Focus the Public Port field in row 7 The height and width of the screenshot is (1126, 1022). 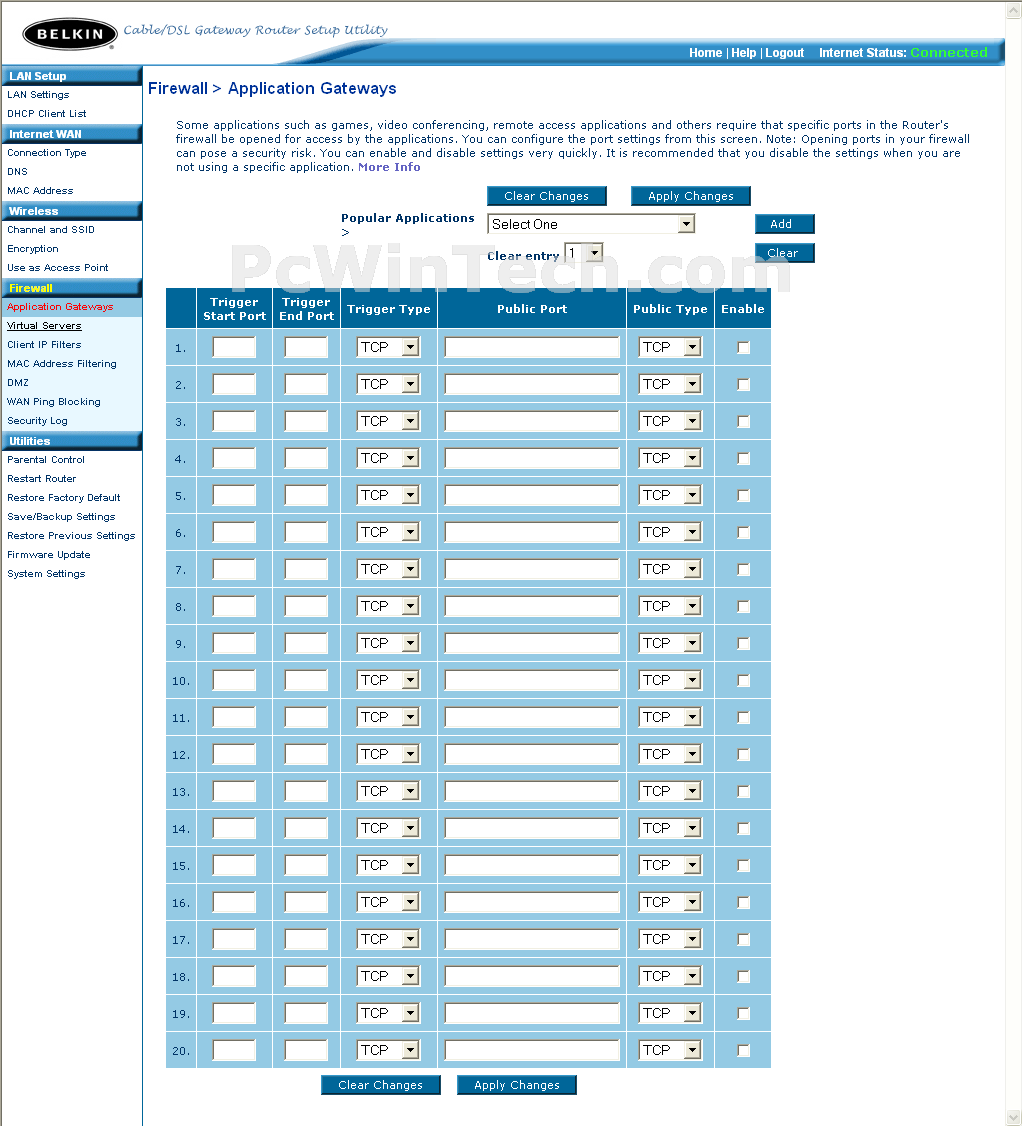(x=532, y=569)
